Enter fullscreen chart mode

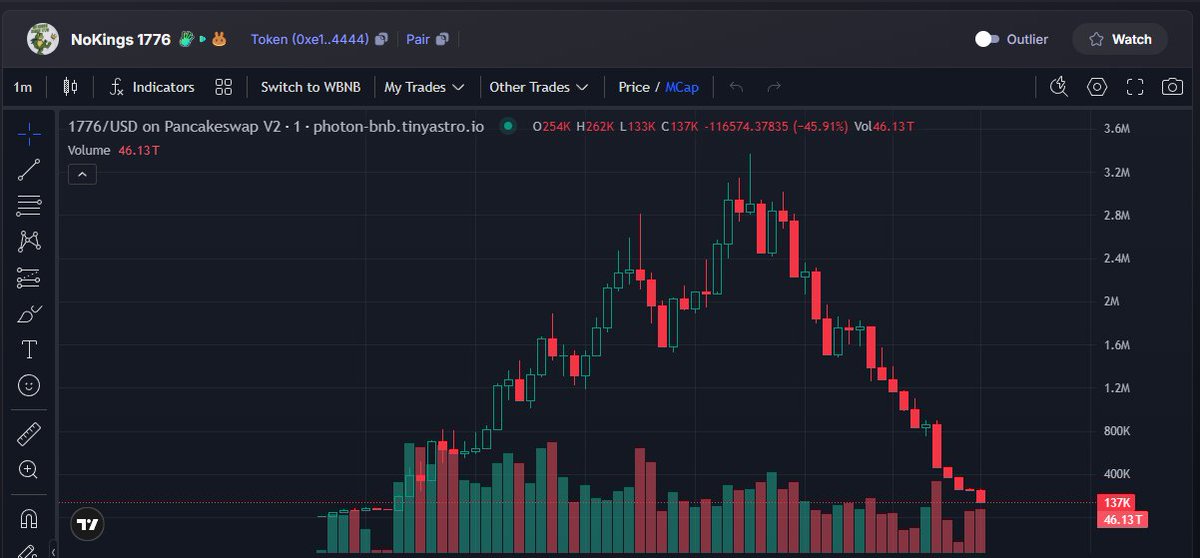pyautogui.click(x=1135, y=87)
